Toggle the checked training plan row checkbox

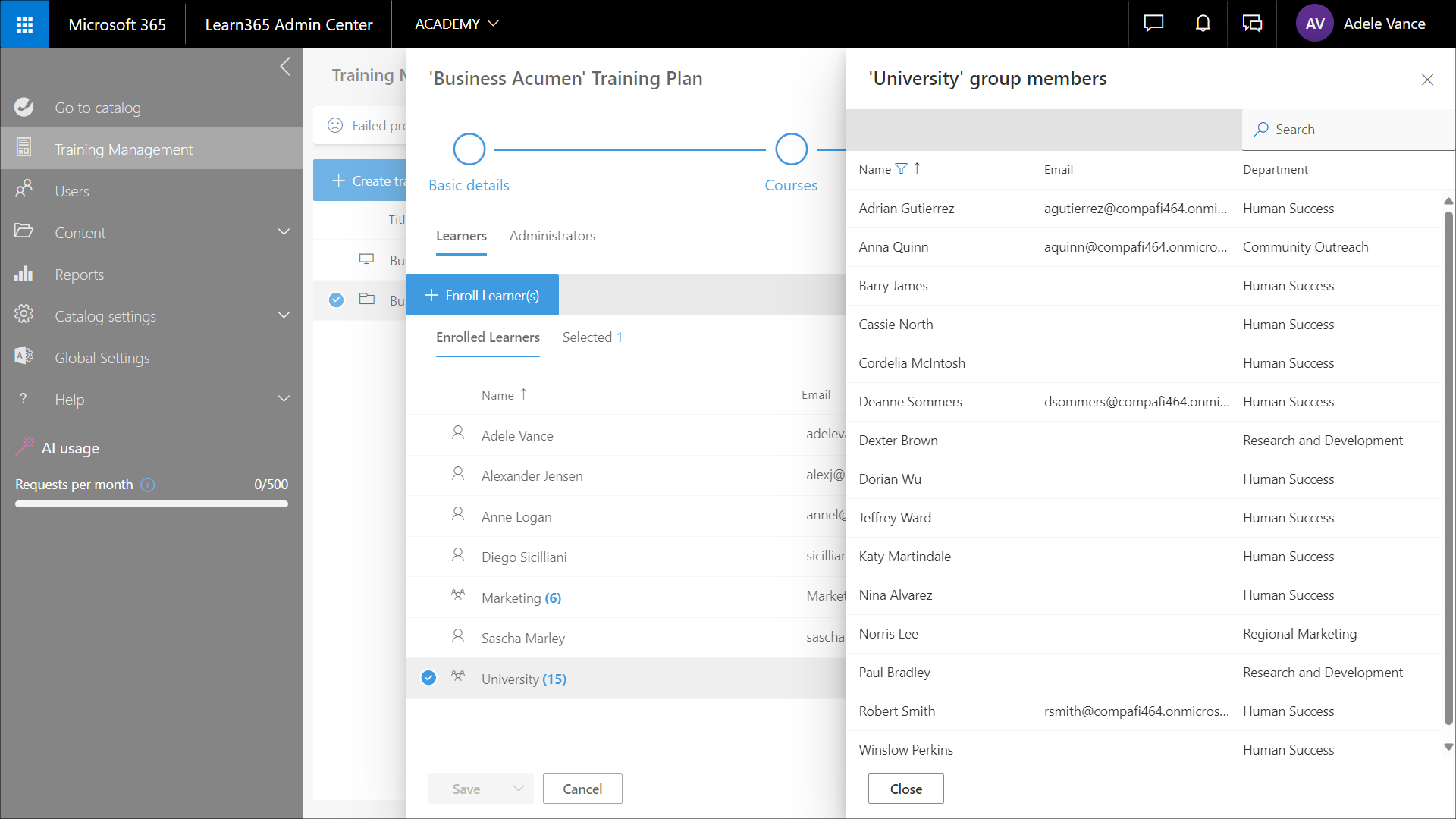tap(336, 300)
